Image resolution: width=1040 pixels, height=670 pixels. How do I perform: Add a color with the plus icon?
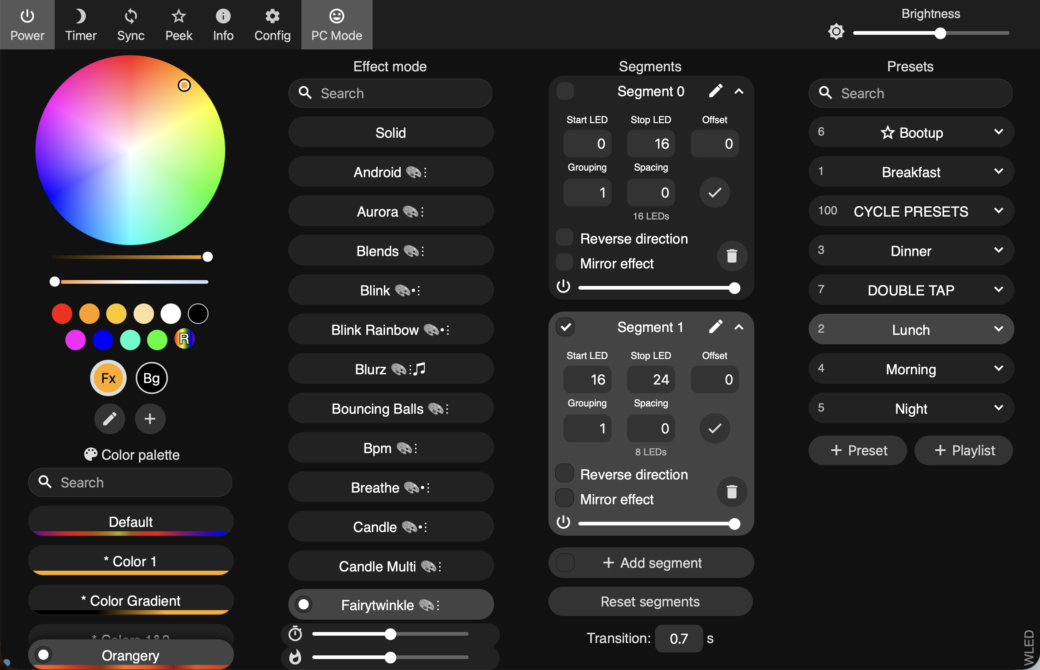tap(150, 419)
